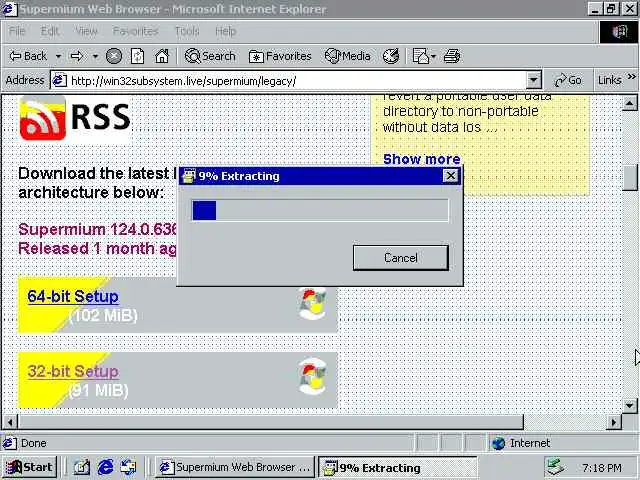Click the horizontal scrollbar left arrow
This screenshot has height=480, width=640.
(10, 422)
